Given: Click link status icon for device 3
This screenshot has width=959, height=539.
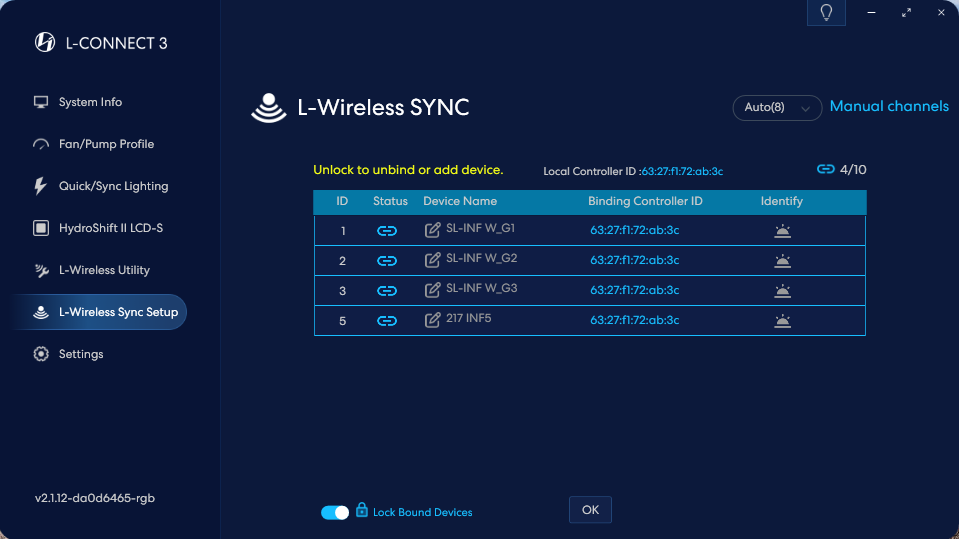Looking at the screenshot, I should point(387,291).
